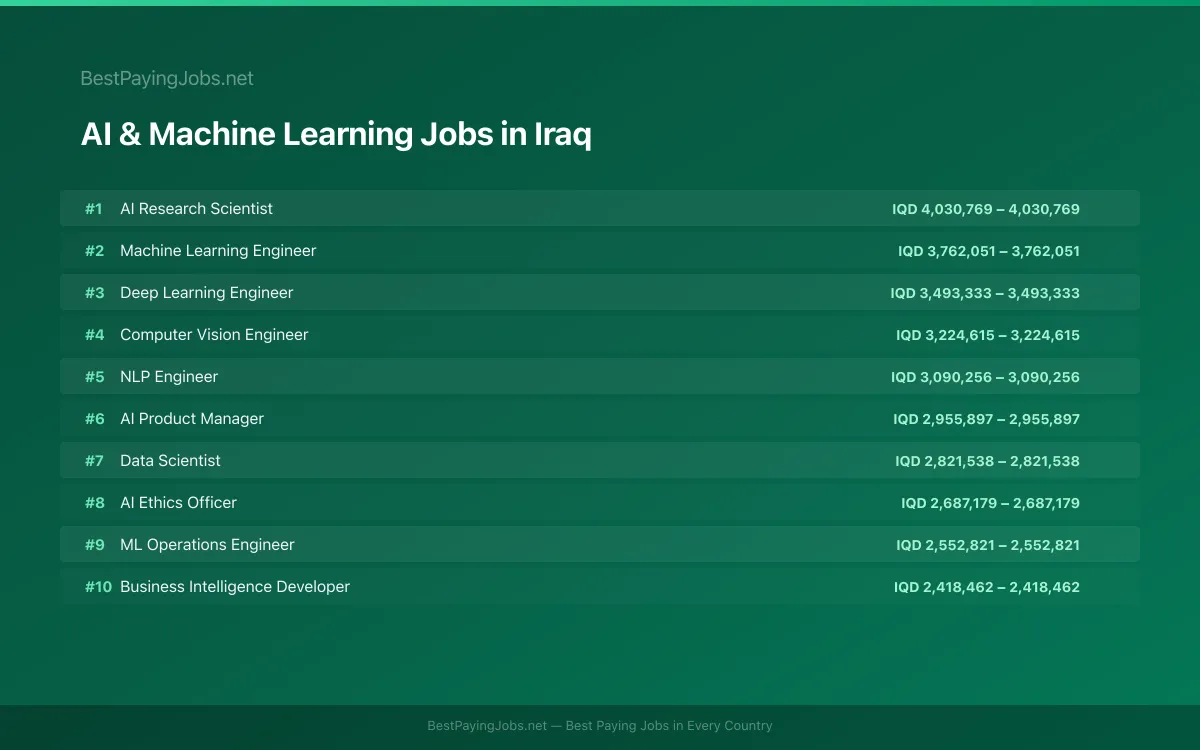Click salary IQD 4,030,769 – 4,030,769

pos(986,209)
